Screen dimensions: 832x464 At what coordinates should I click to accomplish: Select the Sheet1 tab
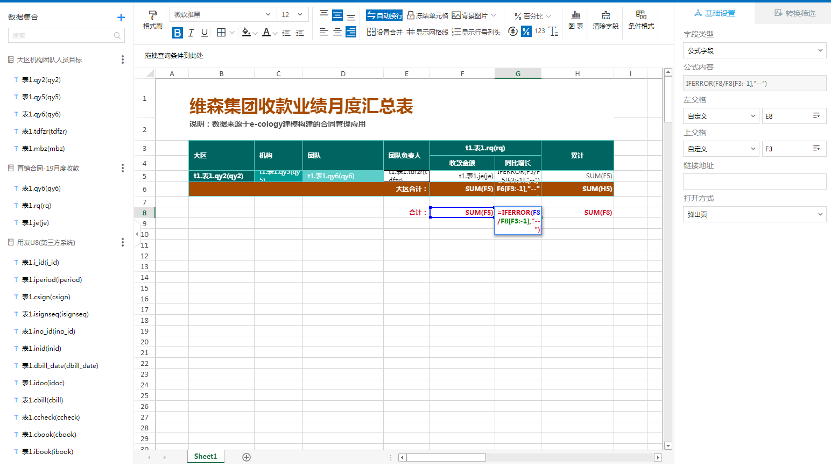(206, 456)
